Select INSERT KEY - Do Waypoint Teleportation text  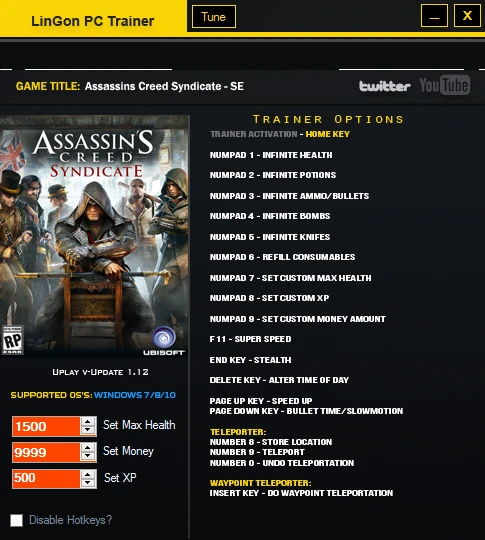pyautogui.click(x=301, y=493)
